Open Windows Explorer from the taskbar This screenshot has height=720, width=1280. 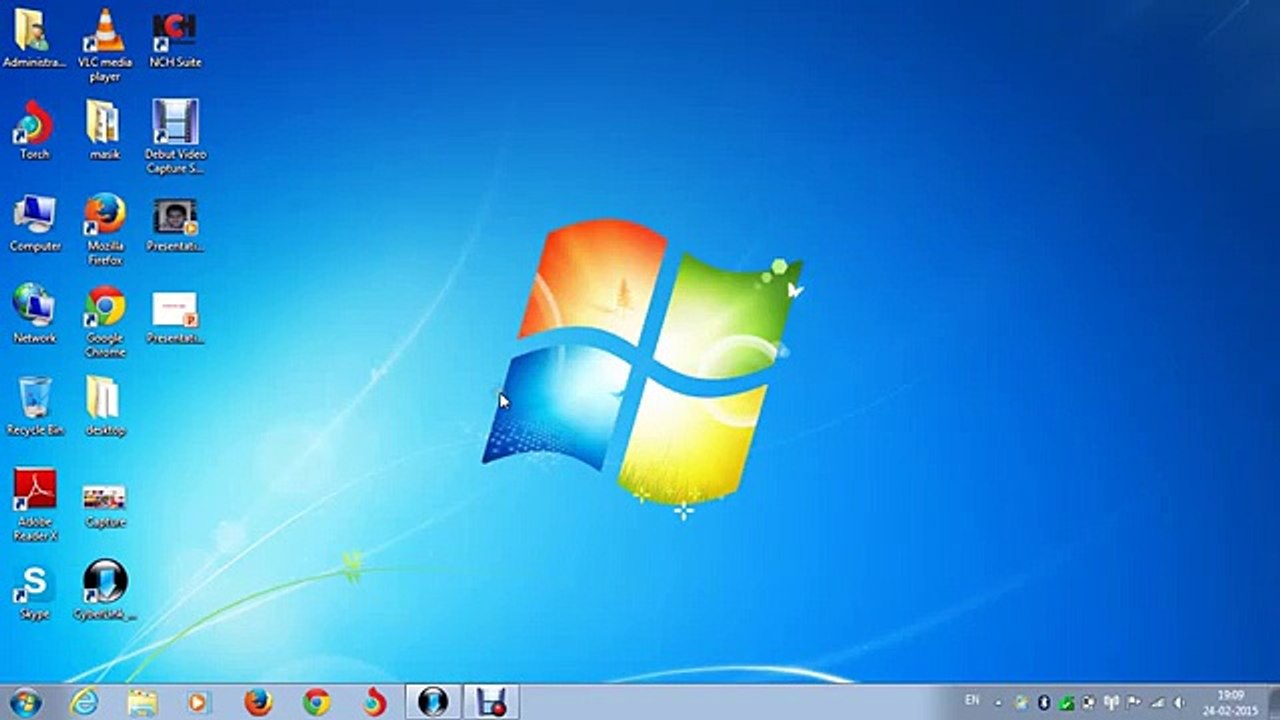point(142,702)
